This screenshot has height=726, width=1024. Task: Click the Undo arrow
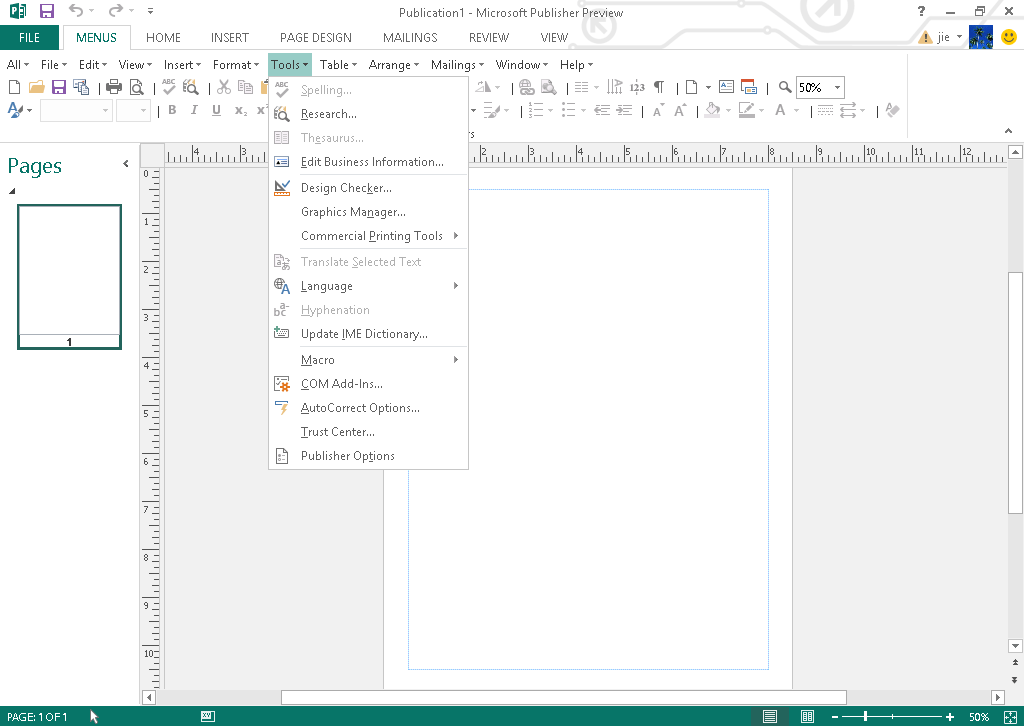click(76, 10)
